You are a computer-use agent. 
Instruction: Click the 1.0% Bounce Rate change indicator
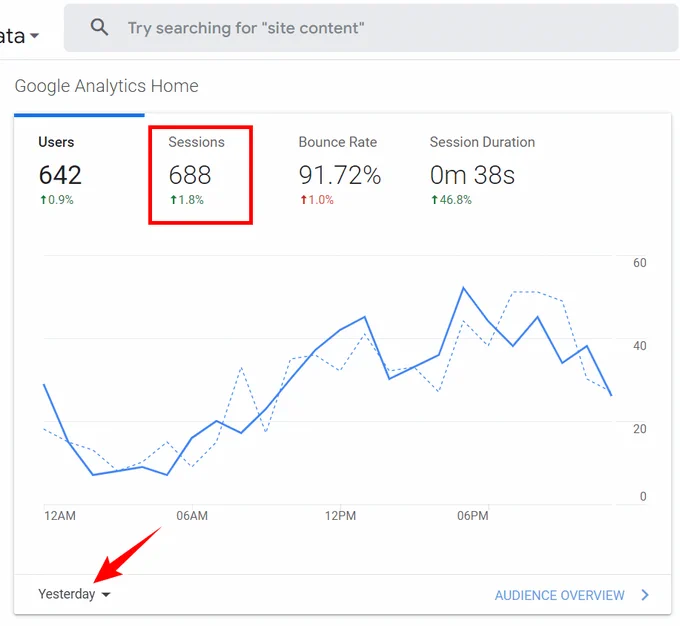click(x=317, y=200)
